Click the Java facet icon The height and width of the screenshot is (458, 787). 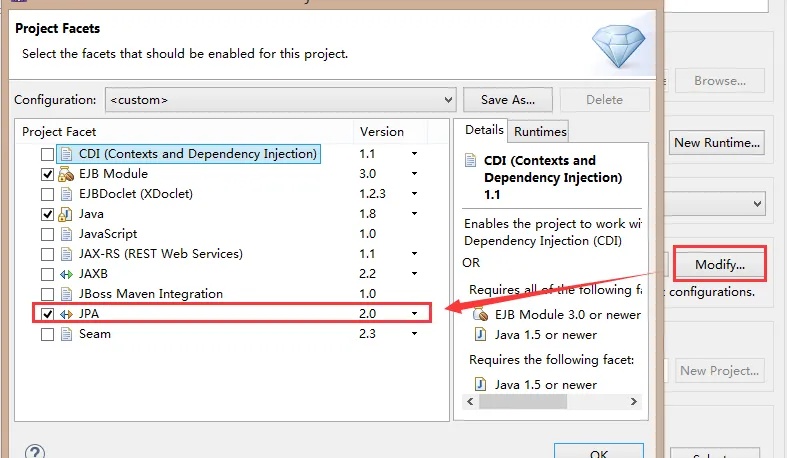[x=65, y=214]
